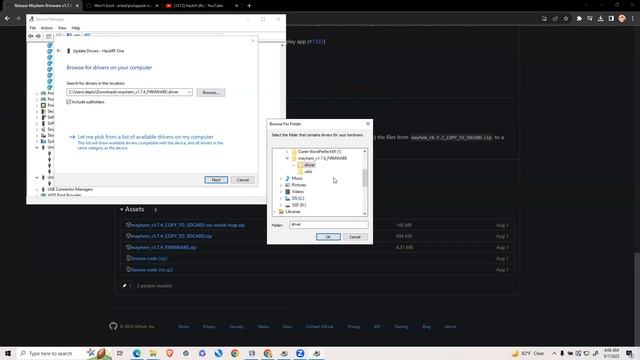Open Device Manager Help menu
Screen dimensions: 640x360
coord(76,28)
